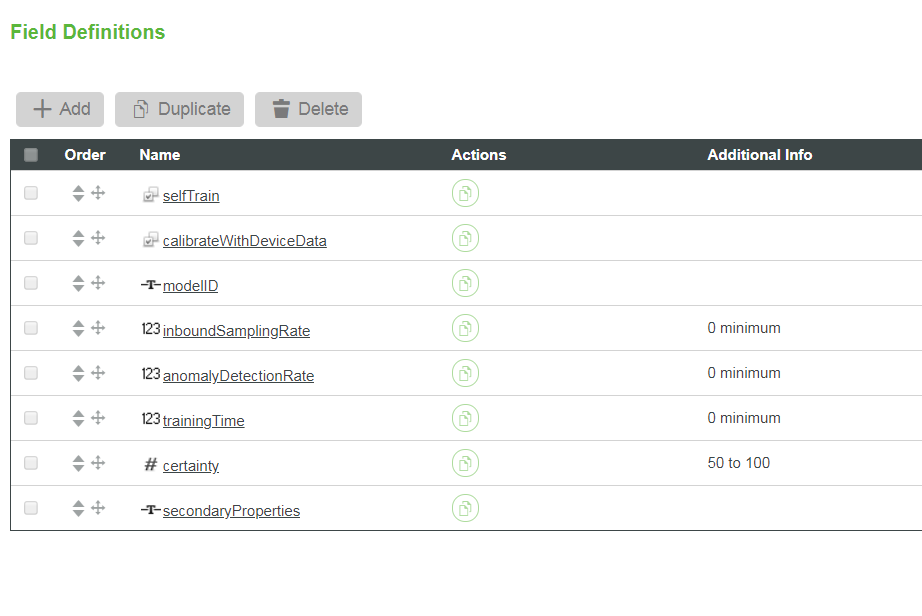
Task: Click the move handle for calibrateWithDeviceData row
Action: tap(98, 238)
